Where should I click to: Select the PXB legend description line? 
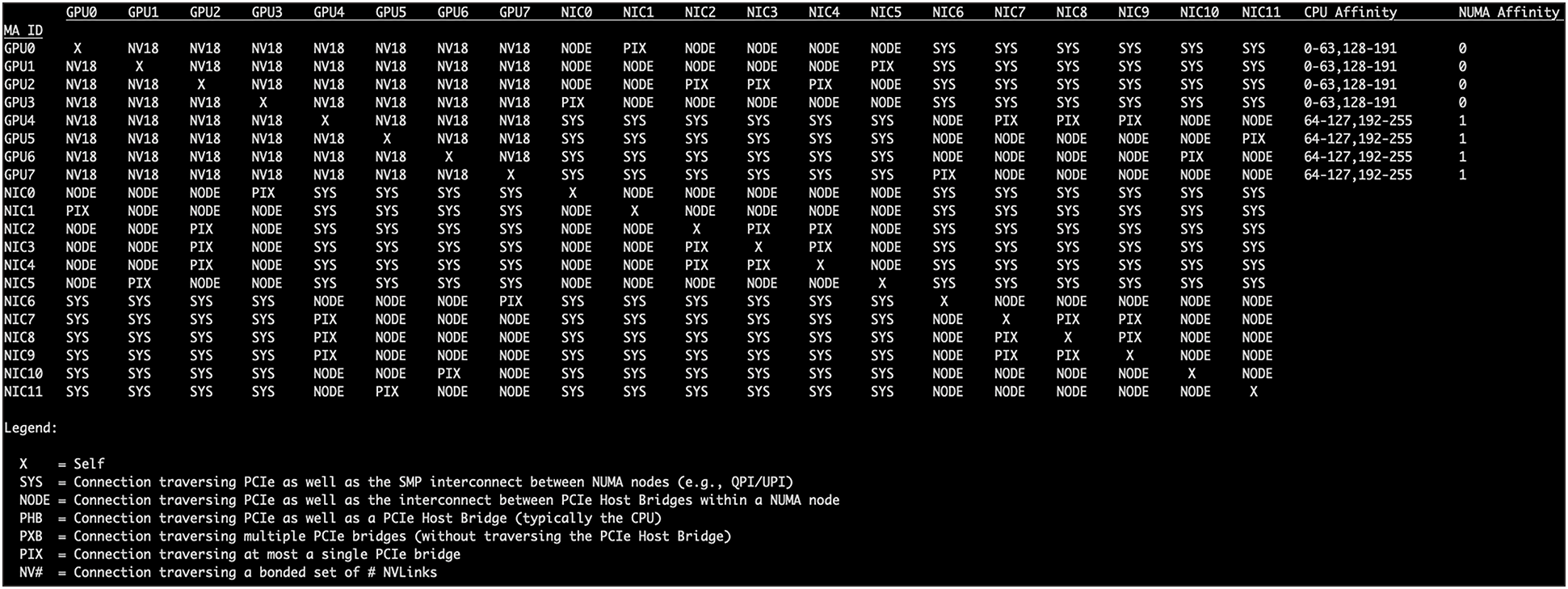coord(376,536)
